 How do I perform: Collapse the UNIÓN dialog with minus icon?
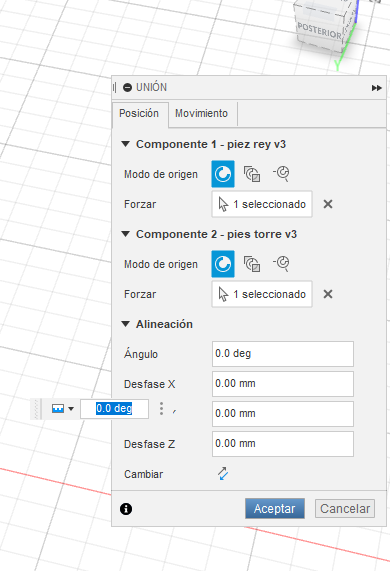pos(127,87)
